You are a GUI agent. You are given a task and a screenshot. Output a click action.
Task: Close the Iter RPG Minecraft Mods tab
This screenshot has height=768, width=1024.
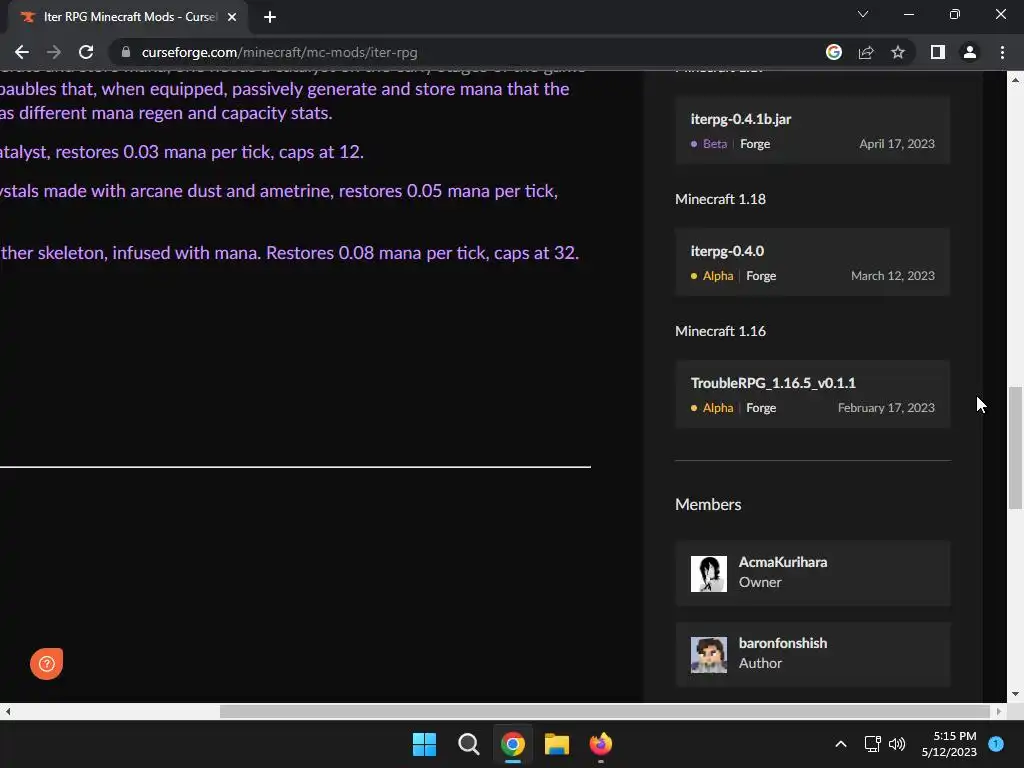pyautogui.click(x=232, y=17)
